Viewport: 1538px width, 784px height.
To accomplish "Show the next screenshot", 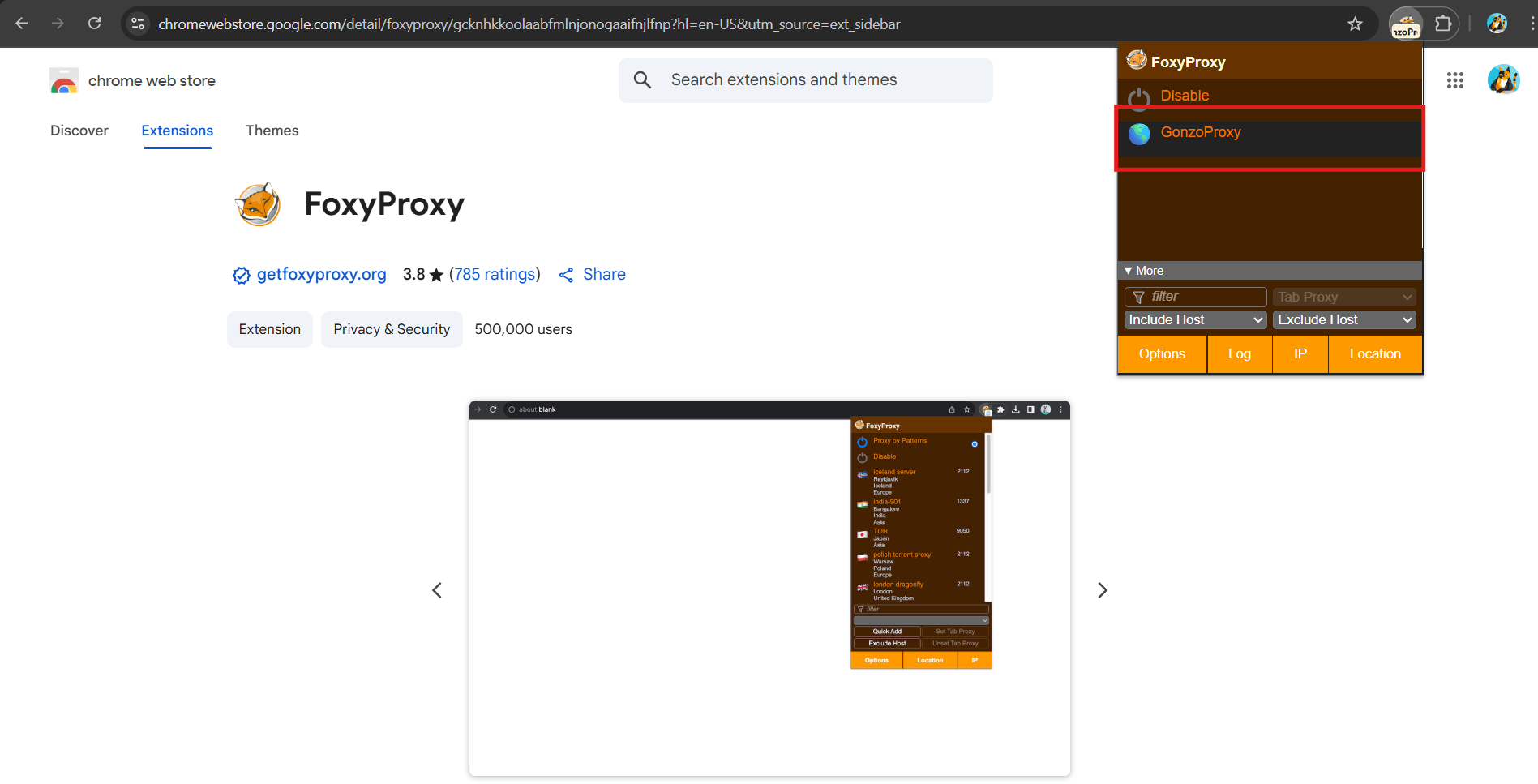I will click(1103, 590).
